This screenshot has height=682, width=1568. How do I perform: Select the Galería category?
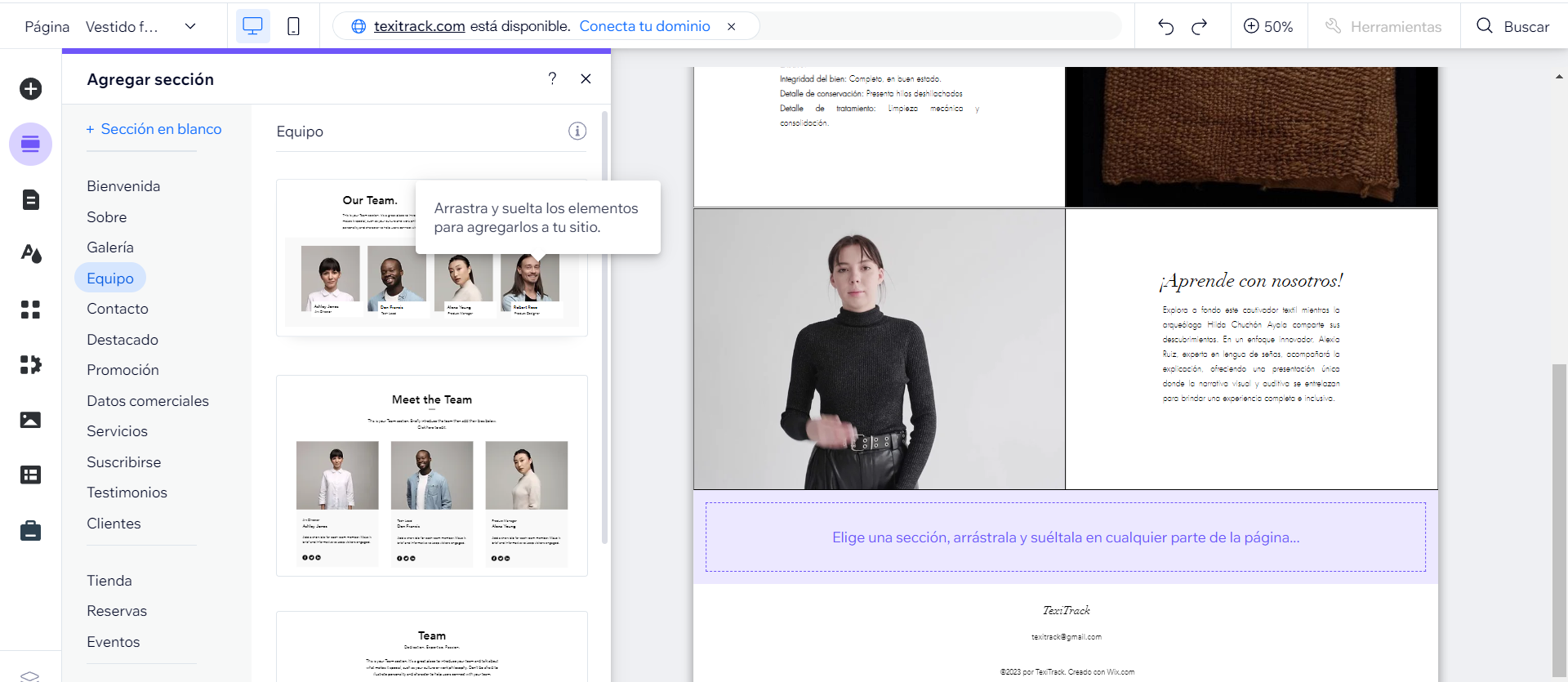point(110,247)
